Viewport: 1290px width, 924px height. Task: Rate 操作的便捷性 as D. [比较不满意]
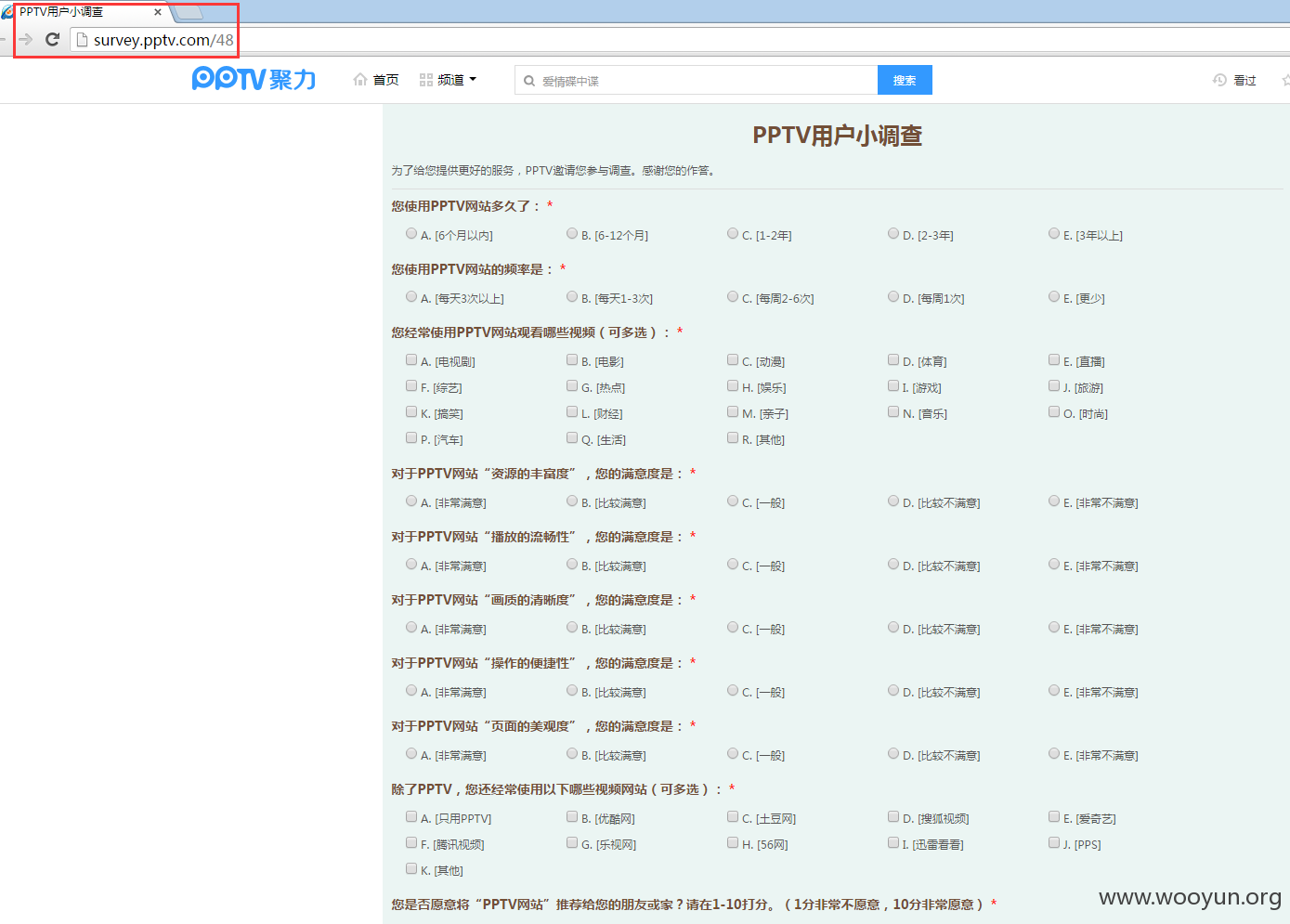coord(893,691)
